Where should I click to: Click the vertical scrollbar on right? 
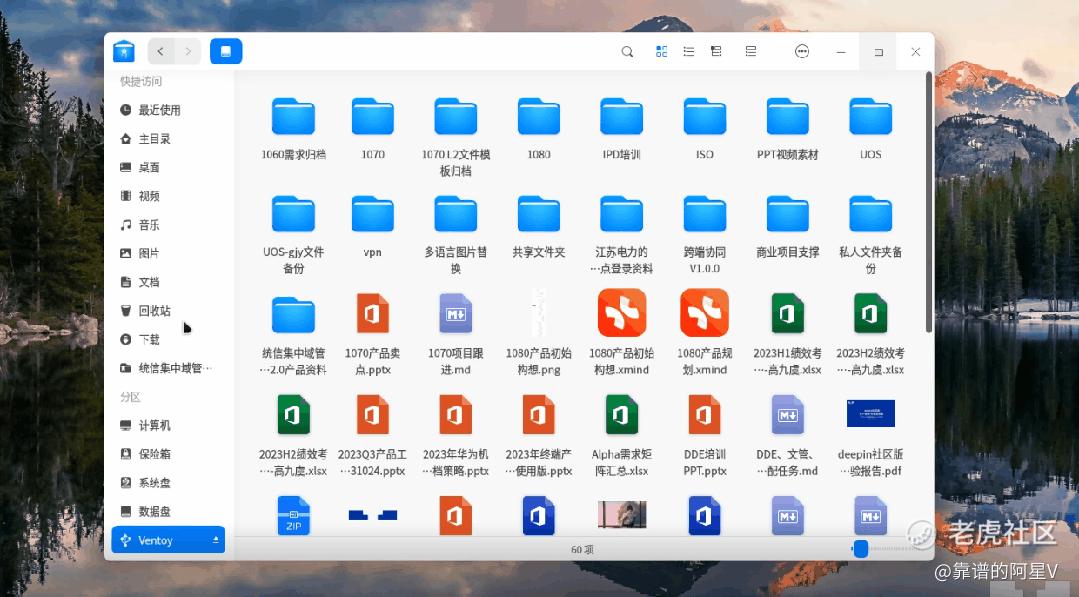tap(929, 203)
